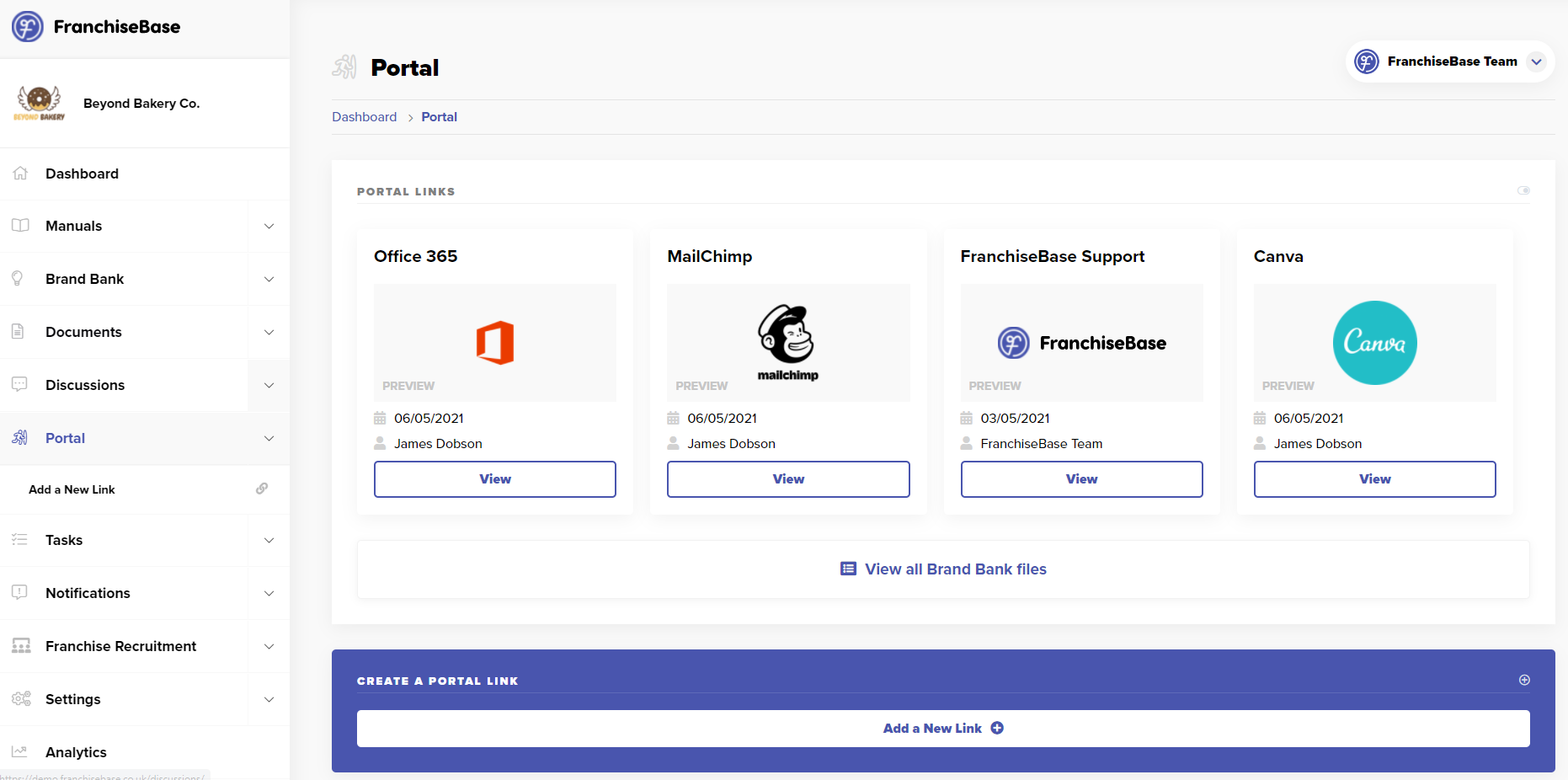The width and height of the screenshot is (1568, 780).
Task: Click the Documents file icon
Action: click(x=18, y=332)
